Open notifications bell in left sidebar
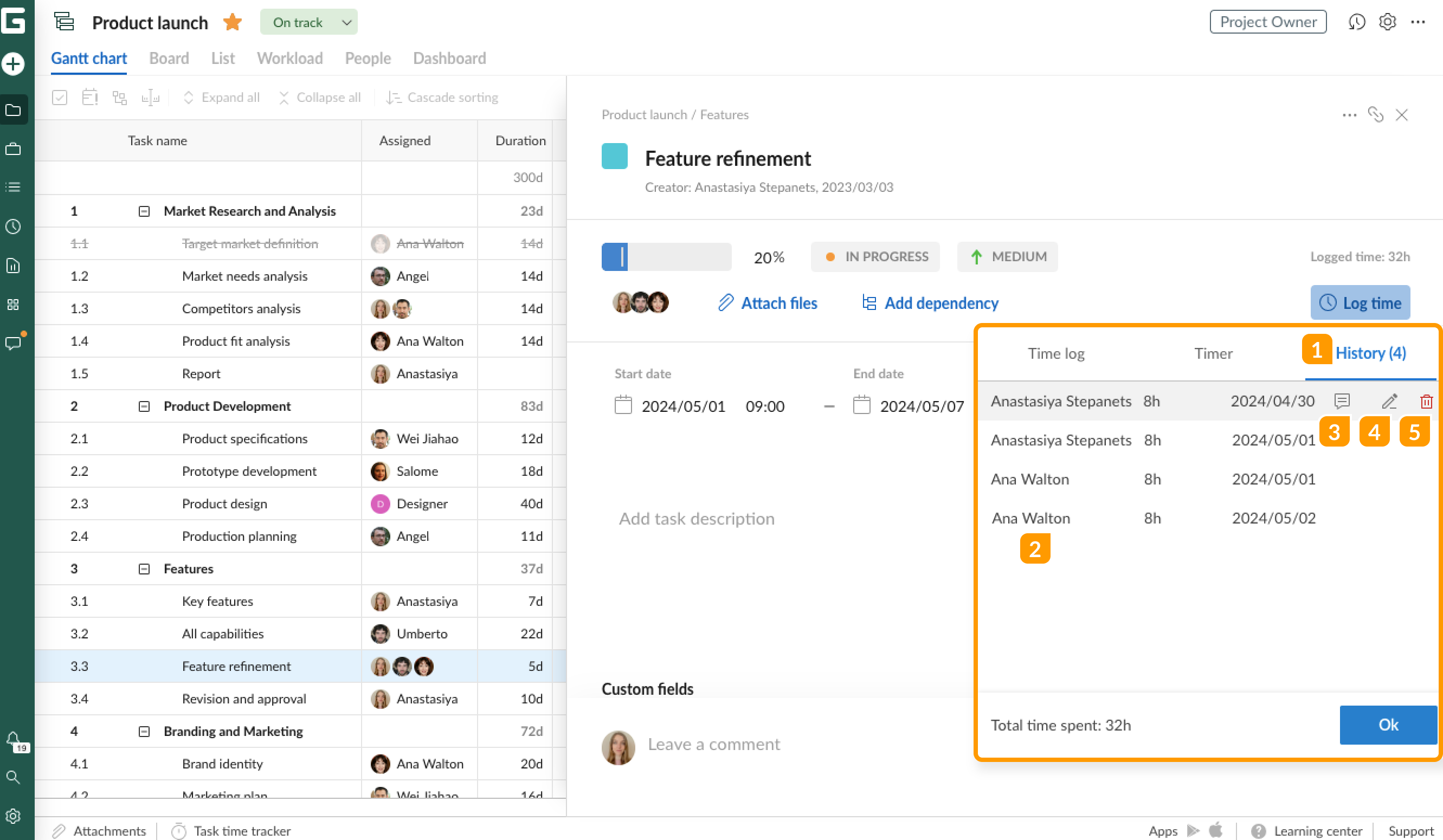The height and width of the screenshot is (840, 1443). 14,739
